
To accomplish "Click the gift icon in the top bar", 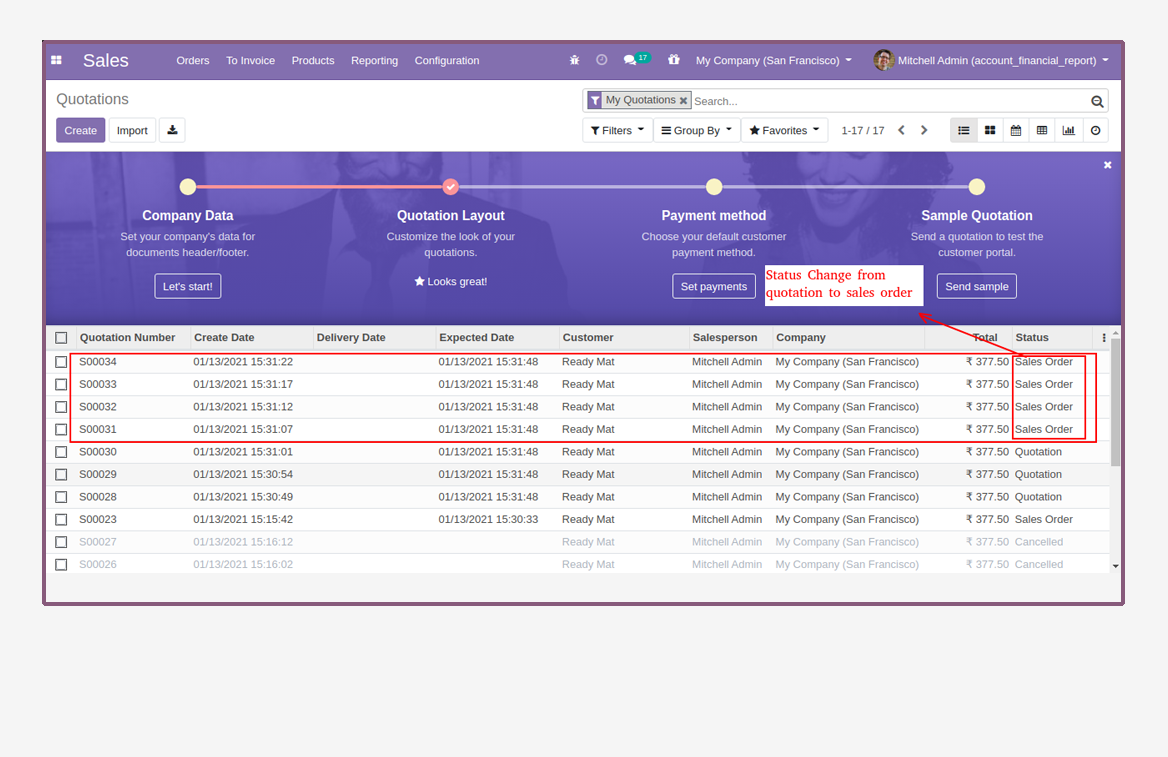I will click(673, 59).
